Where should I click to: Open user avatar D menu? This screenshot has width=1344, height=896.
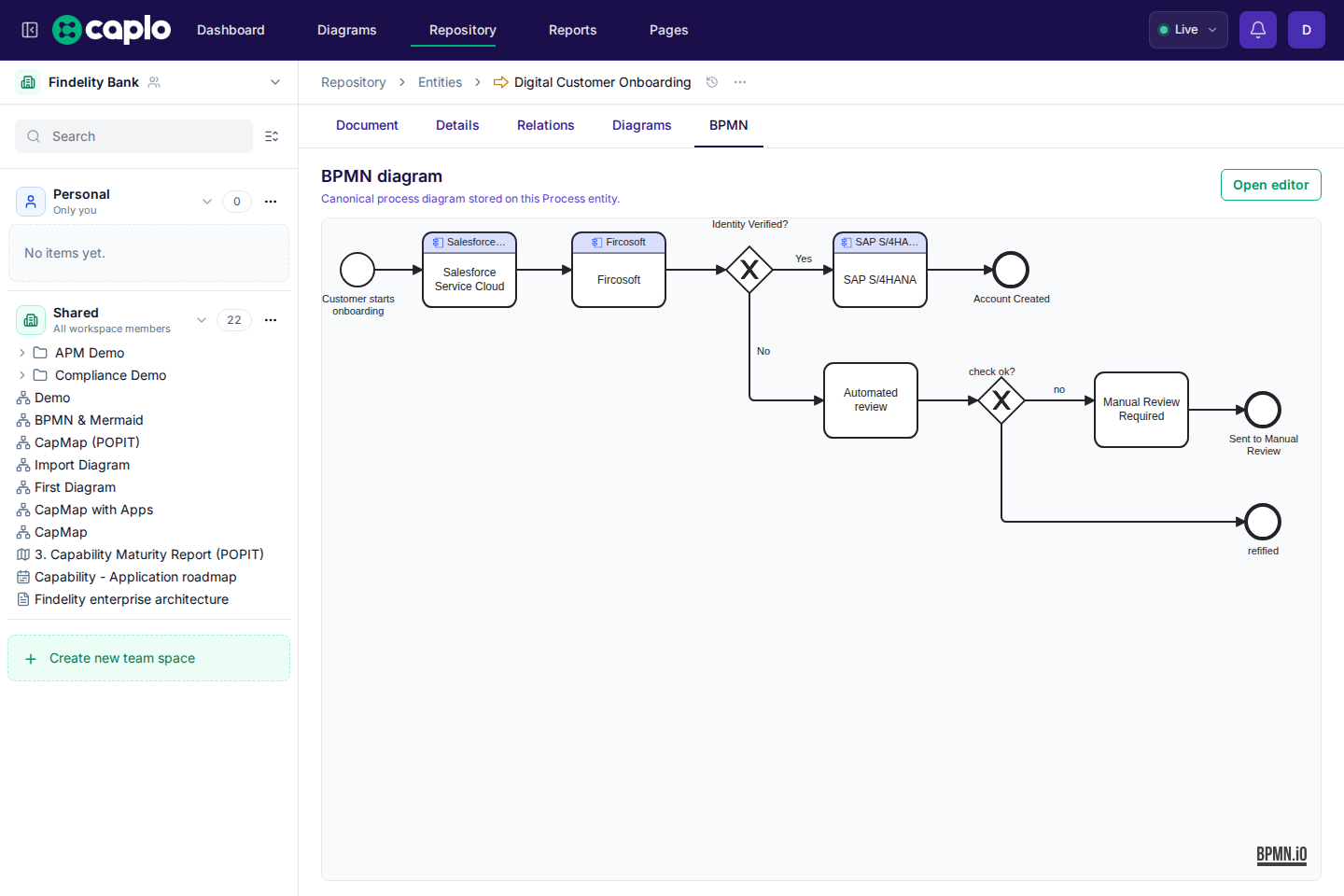pos(1307,30)
